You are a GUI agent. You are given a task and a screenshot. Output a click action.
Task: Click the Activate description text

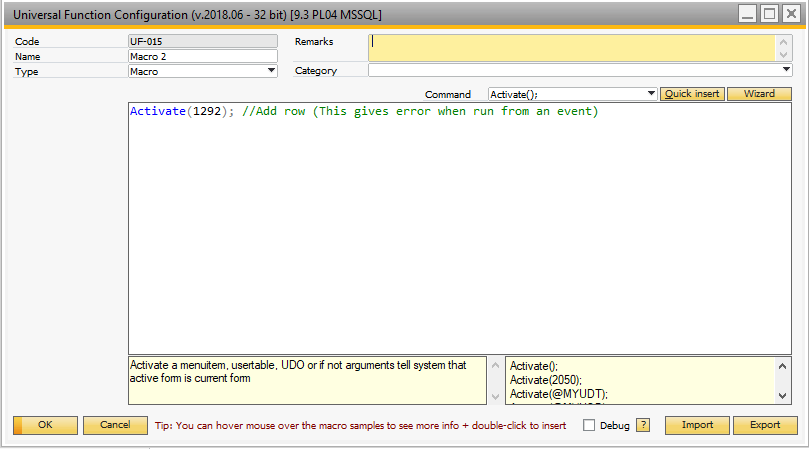click(x=298, y=372)
